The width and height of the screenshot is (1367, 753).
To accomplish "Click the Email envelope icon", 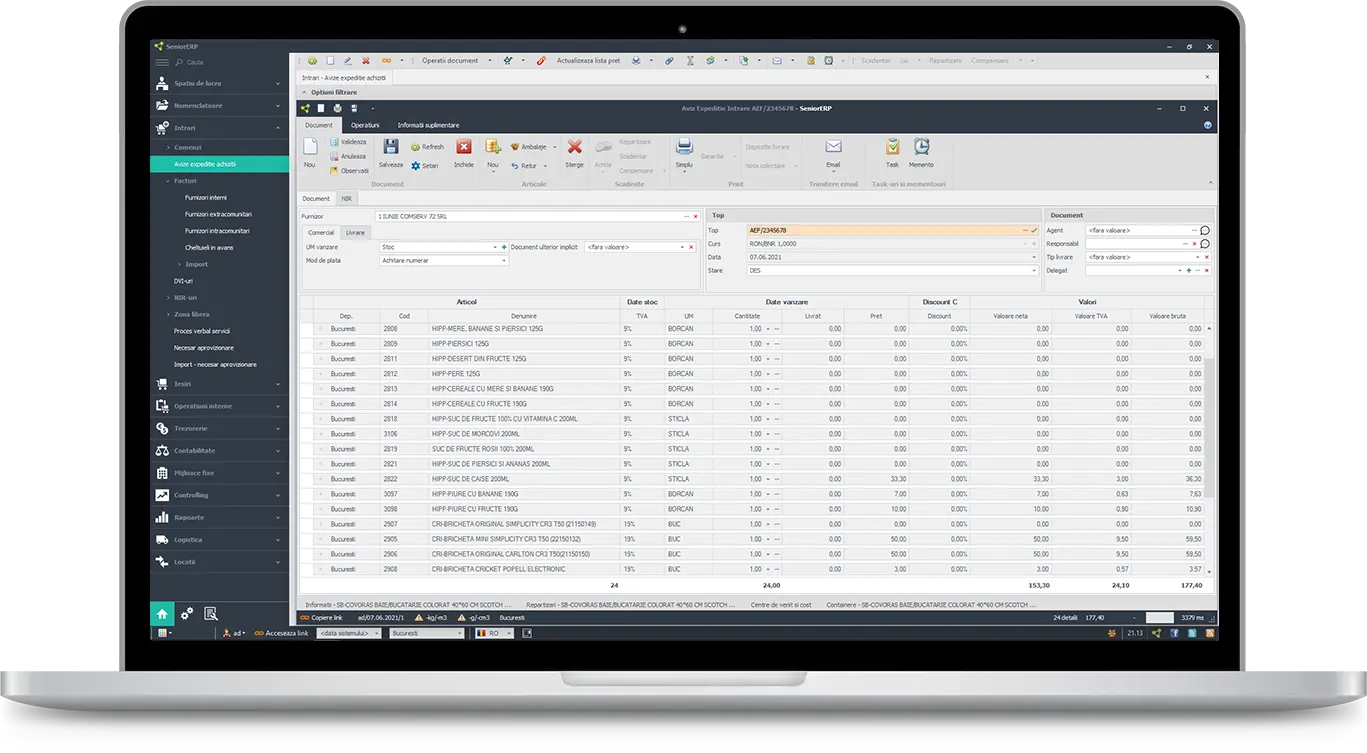I will 833,147.
